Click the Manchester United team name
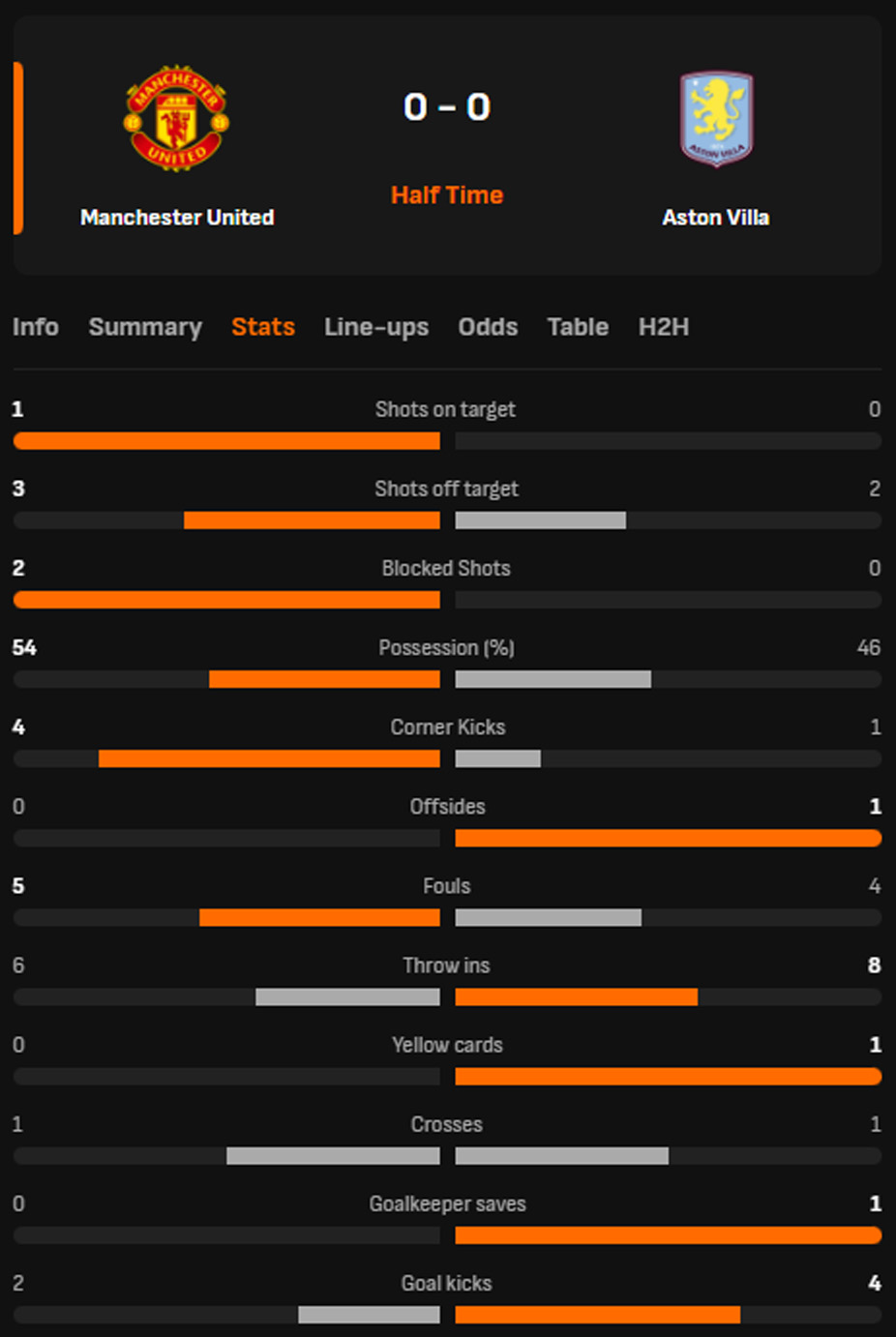This screenshot has width=896, height=1337. (177, 218)
